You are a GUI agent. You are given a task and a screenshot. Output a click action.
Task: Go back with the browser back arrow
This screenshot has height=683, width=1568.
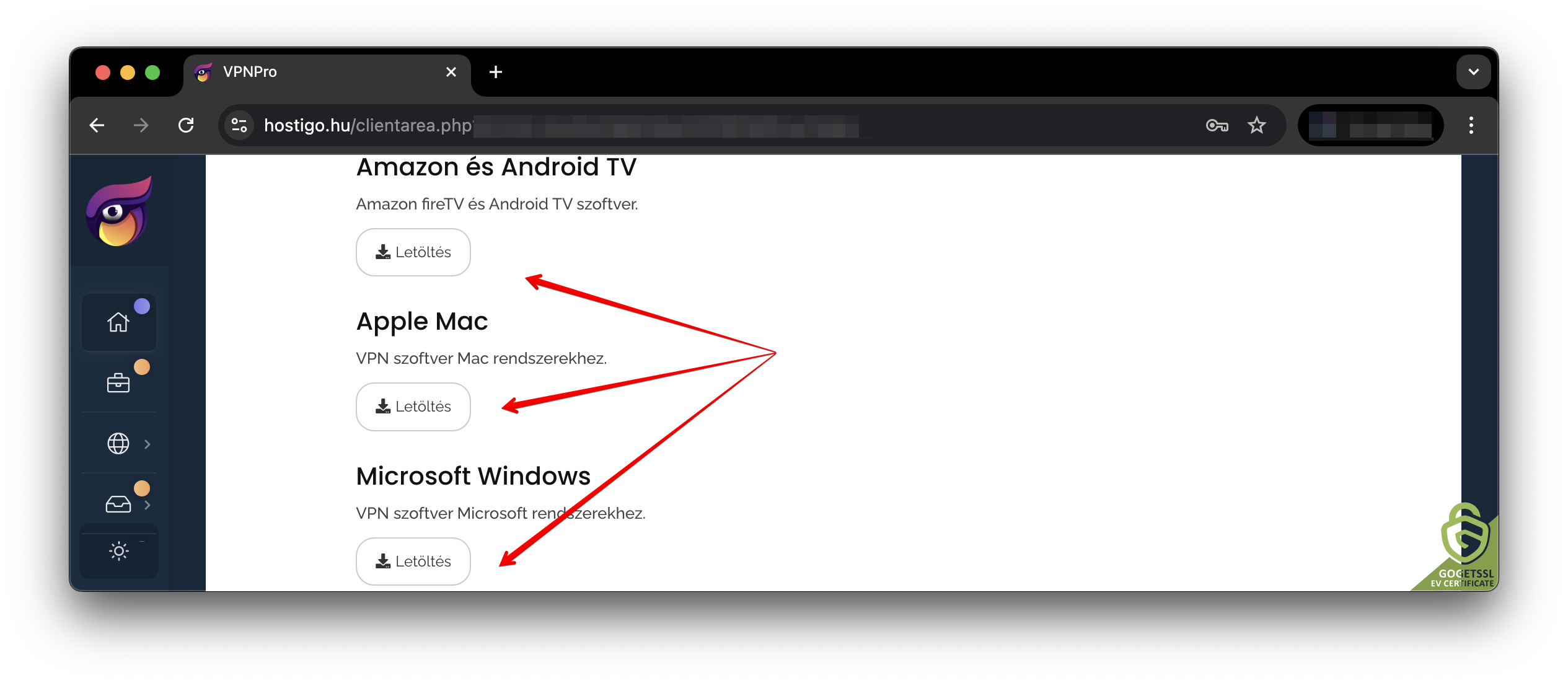pos(97,126)
